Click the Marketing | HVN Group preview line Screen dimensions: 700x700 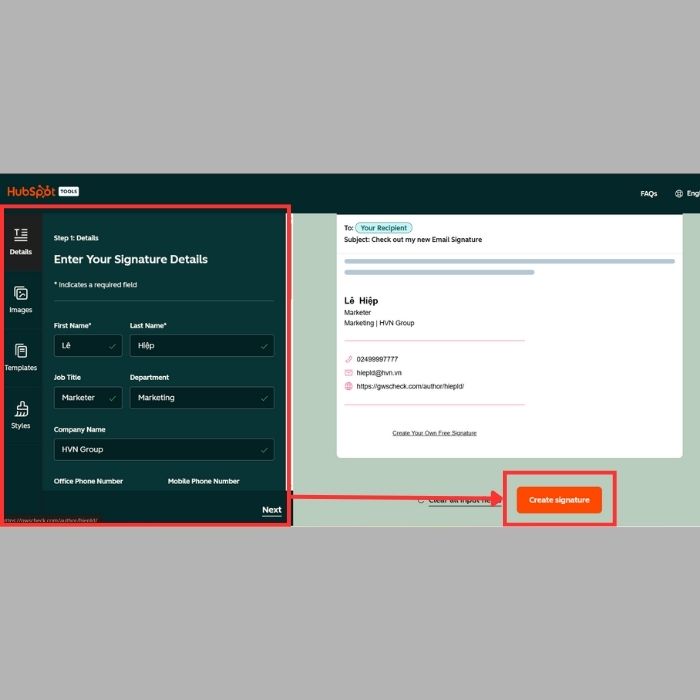click(379, 323)
